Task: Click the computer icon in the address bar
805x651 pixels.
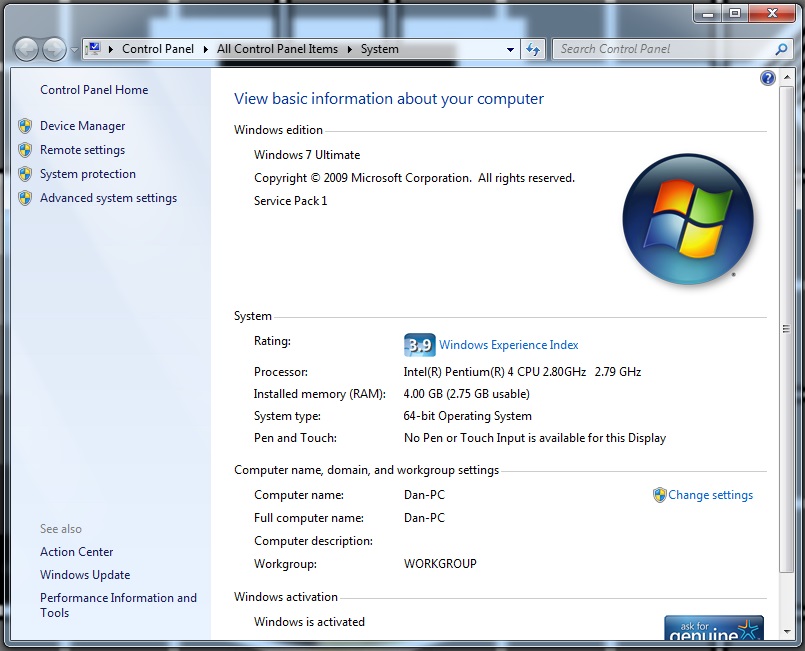Action: 93,49
